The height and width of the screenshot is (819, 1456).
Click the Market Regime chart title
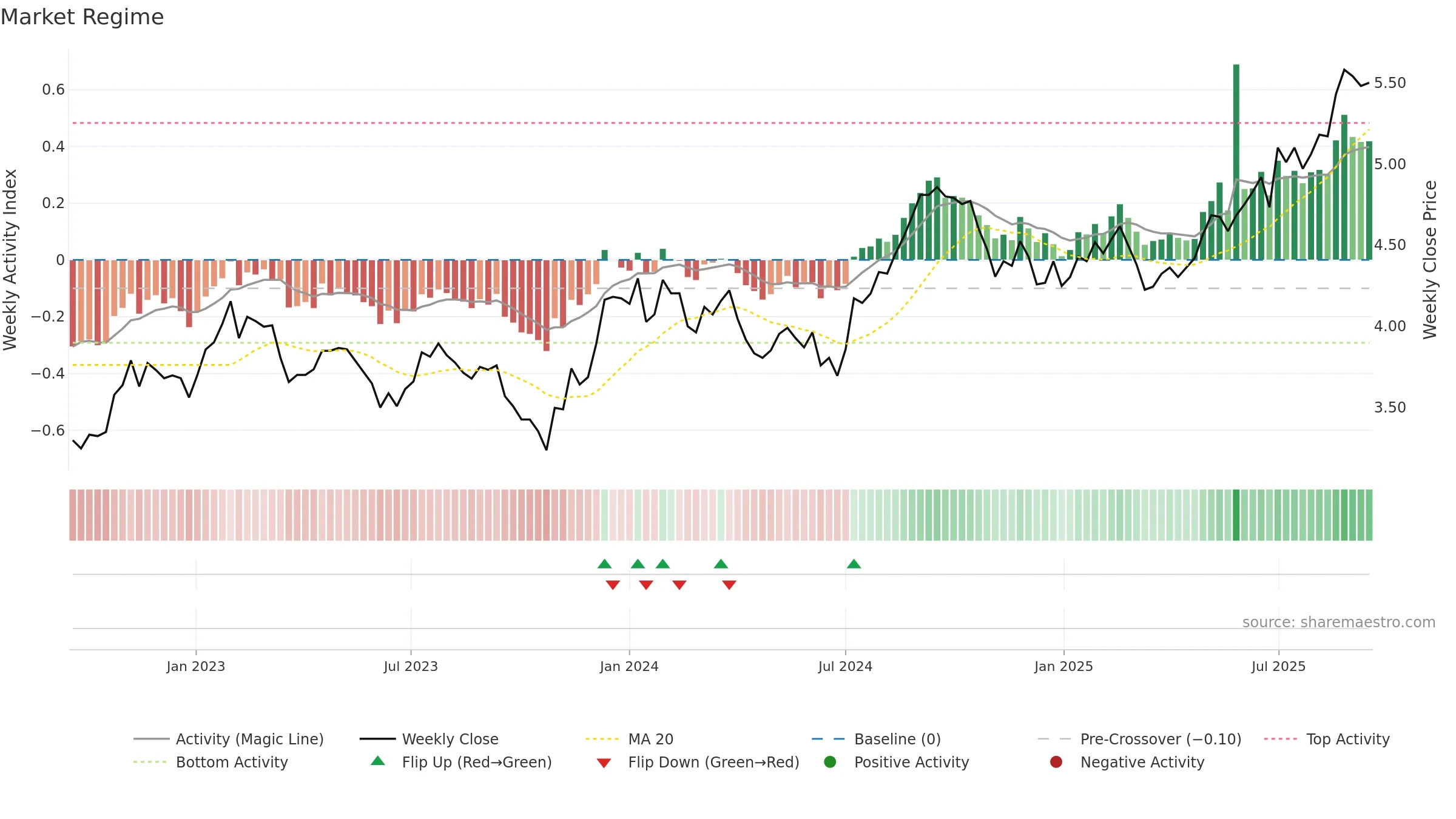click(82, 17)
